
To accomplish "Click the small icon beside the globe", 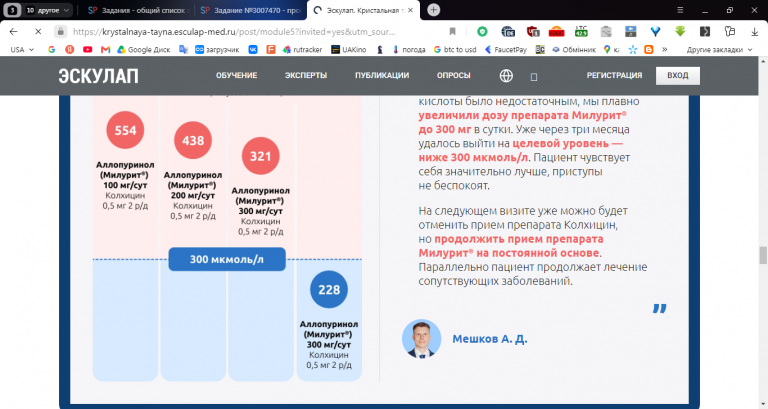I will pos(534,77).
